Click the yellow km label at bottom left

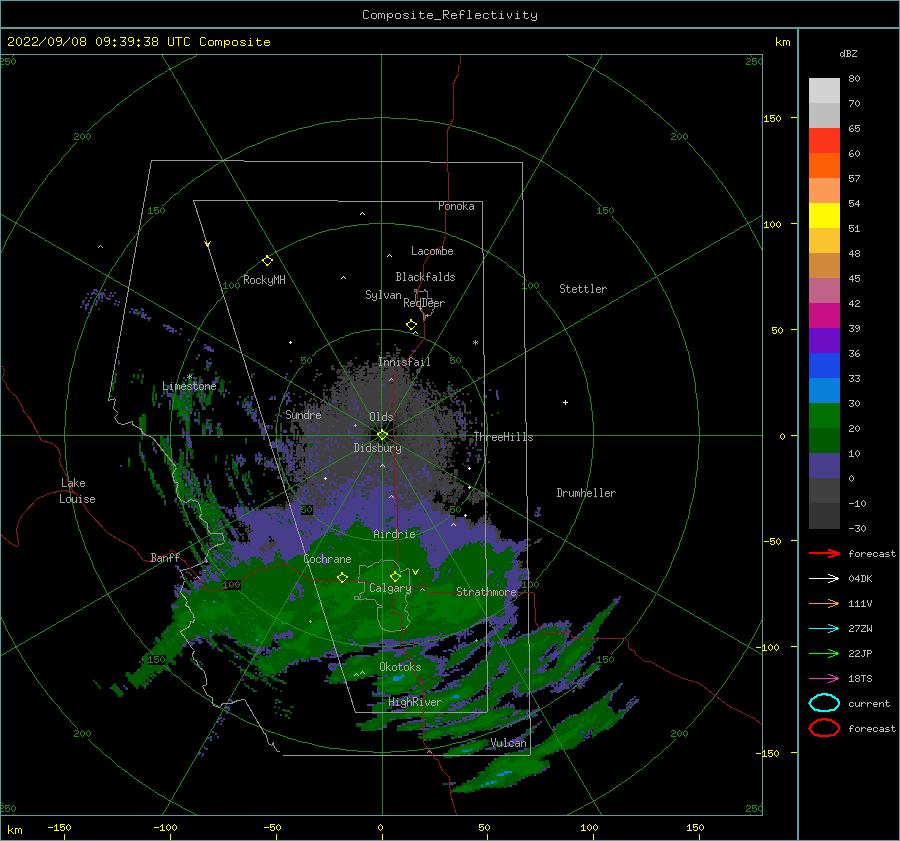[x=14, y=830]
